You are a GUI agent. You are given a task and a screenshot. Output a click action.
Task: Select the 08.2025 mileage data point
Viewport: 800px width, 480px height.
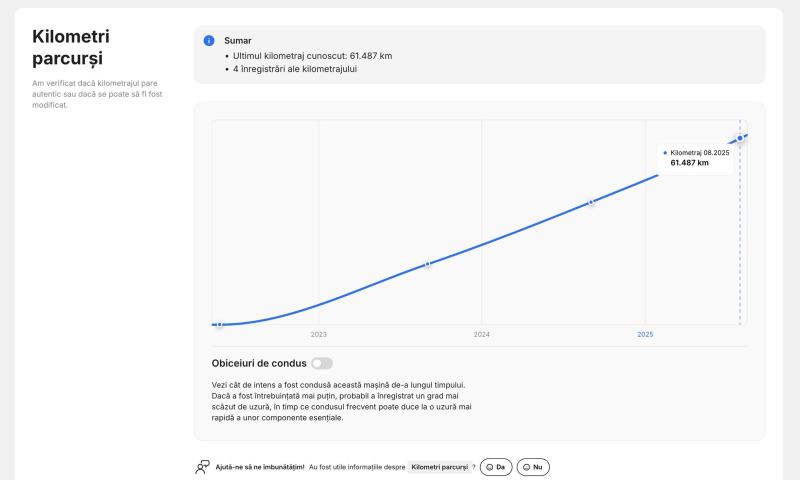click(x=740, y=138)
